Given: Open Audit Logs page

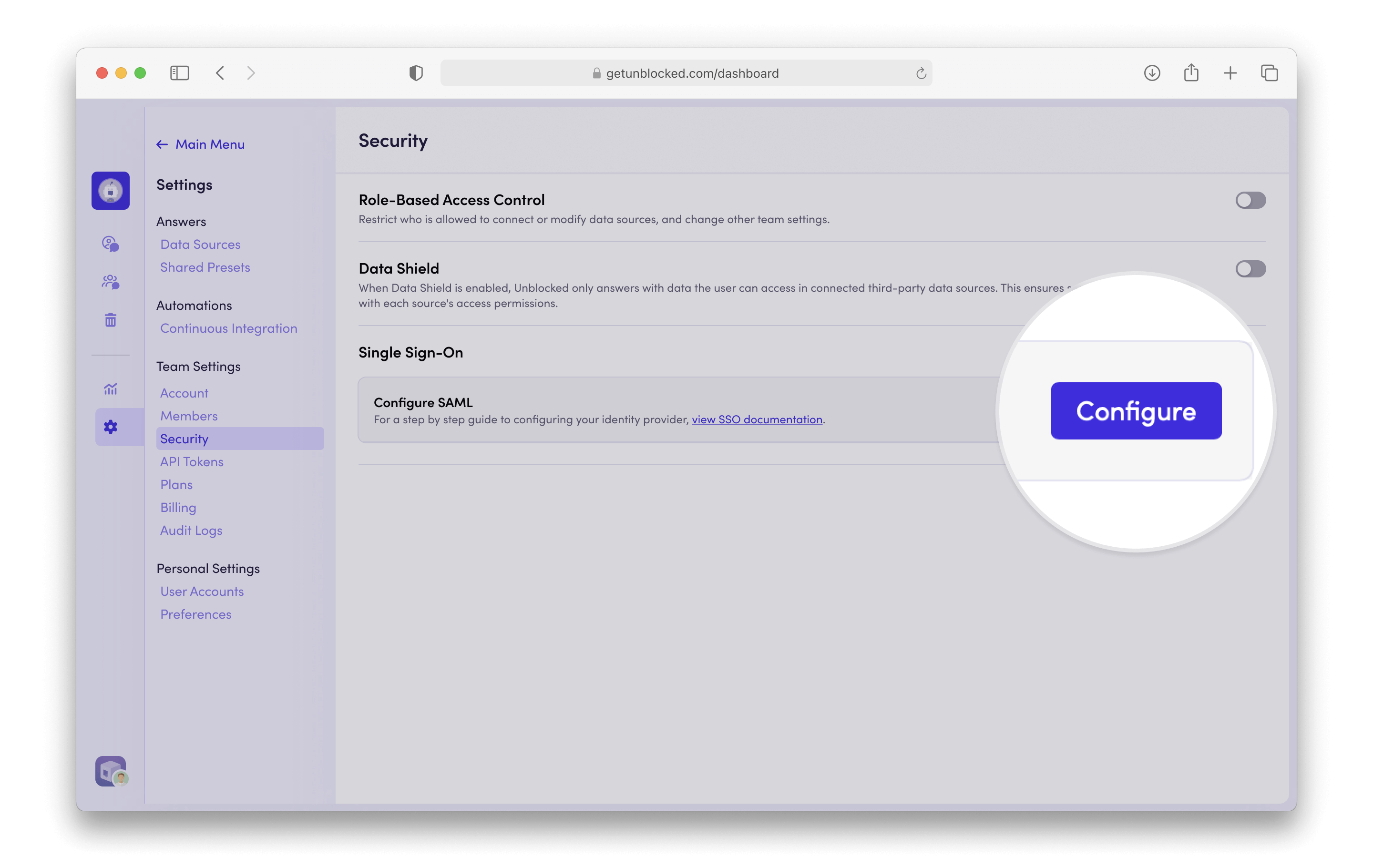Looking at the screenshot, I should pos(191,531).
